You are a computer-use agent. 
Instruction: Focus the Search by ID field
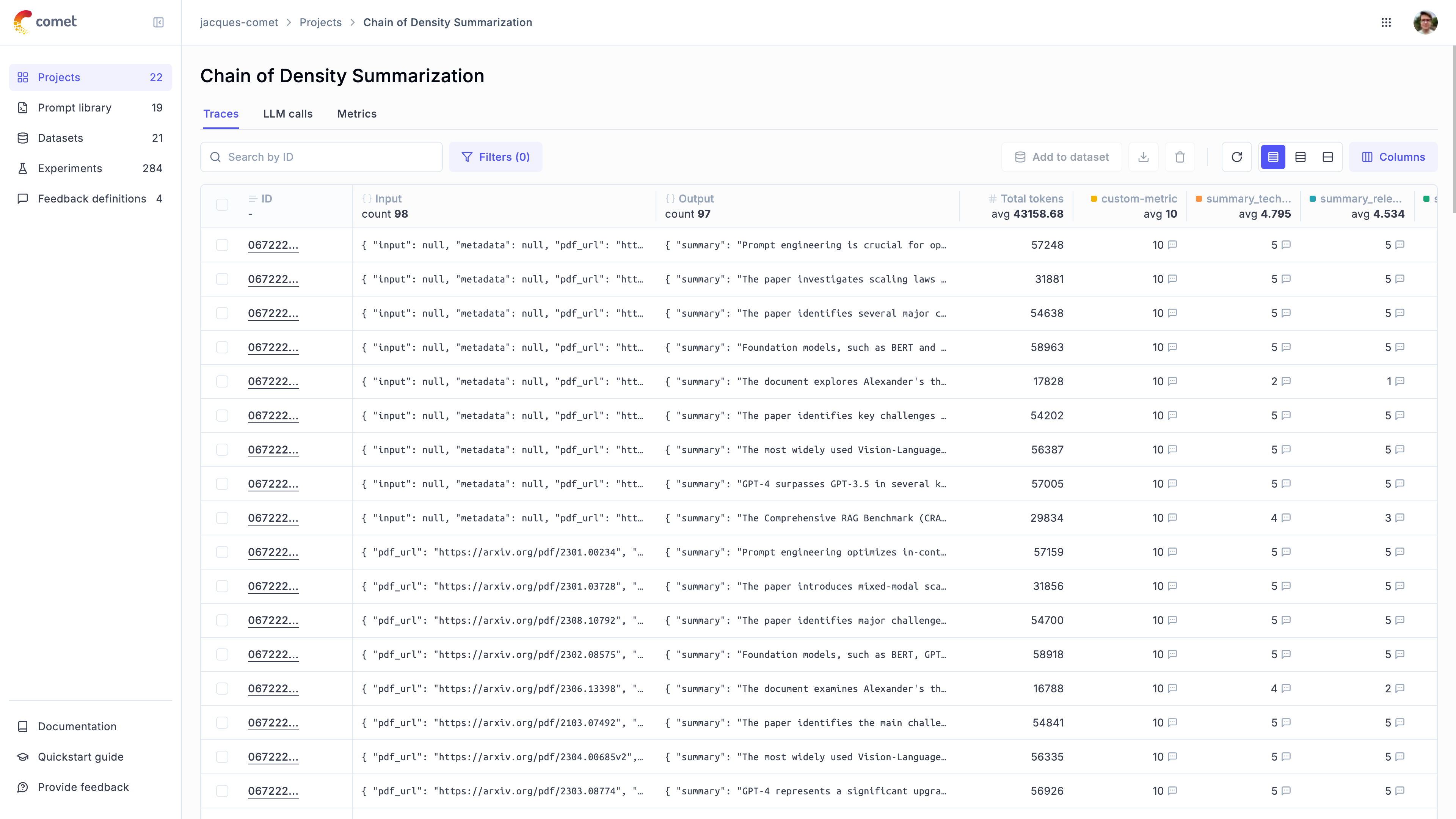click(x=321, y=157)
